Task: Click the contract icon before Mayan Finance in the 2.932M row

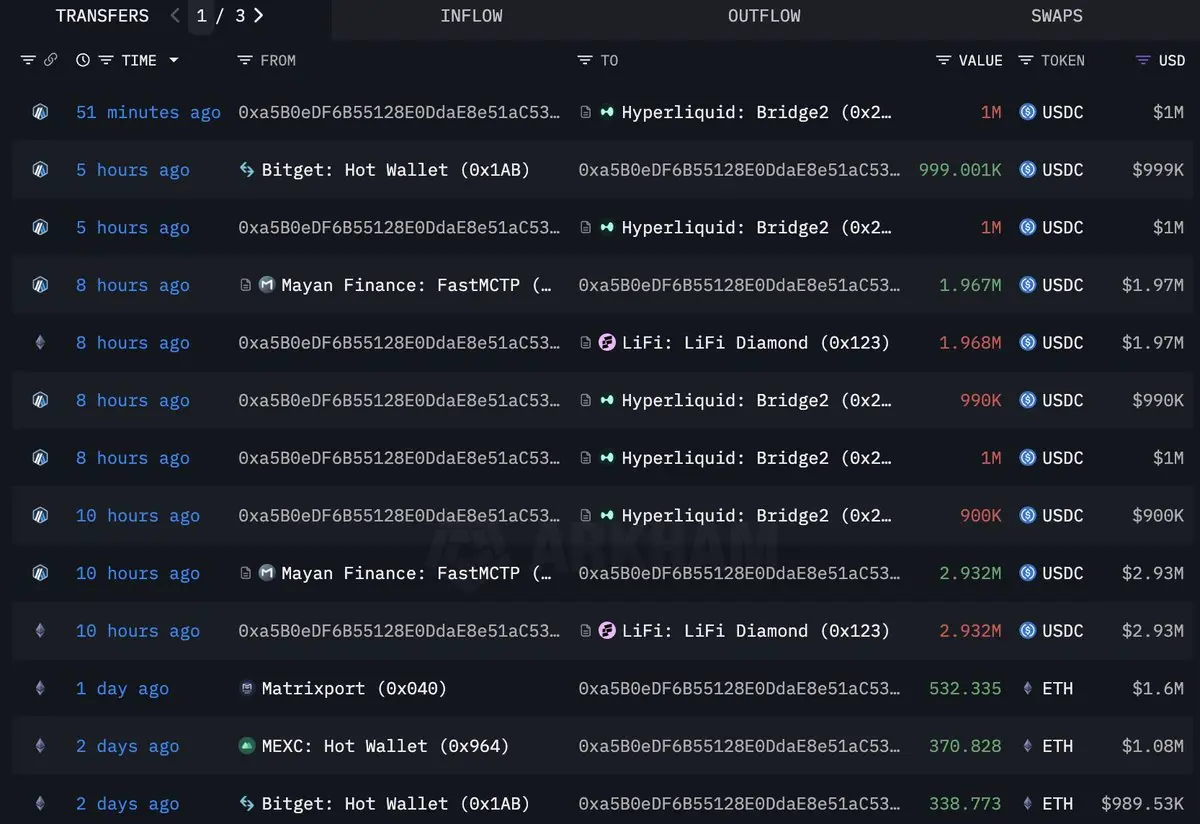Action: (x=246, y=573)
